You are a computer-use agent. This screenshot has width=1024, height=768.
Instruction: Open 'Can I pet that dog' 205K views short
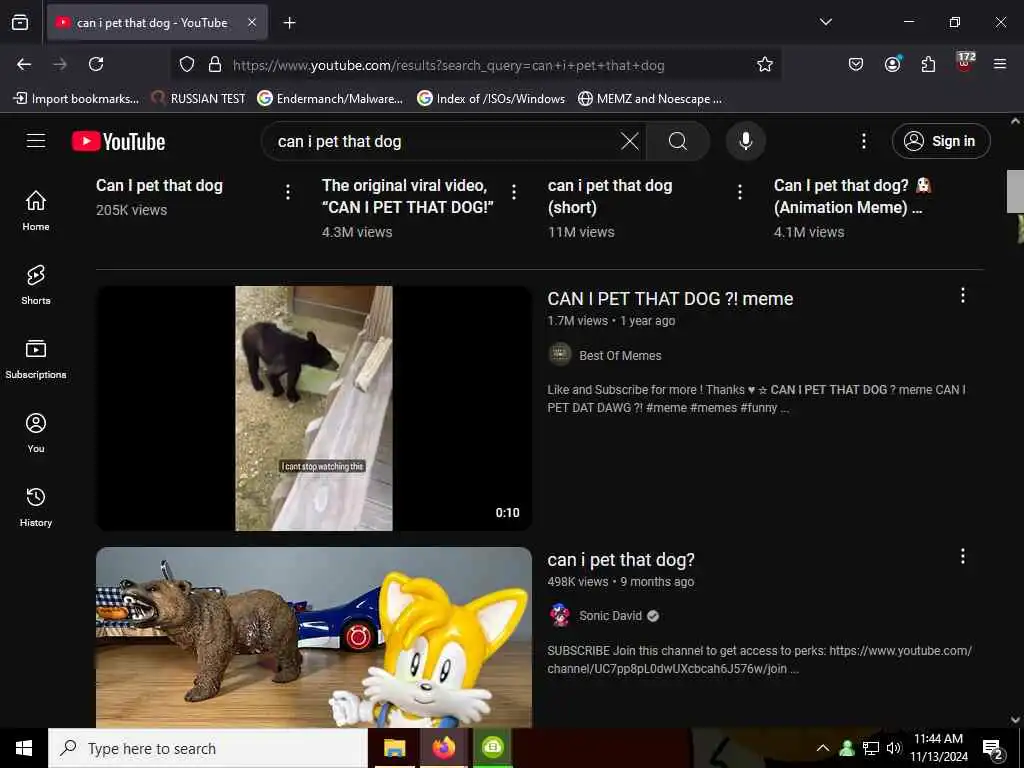[159, 185]
